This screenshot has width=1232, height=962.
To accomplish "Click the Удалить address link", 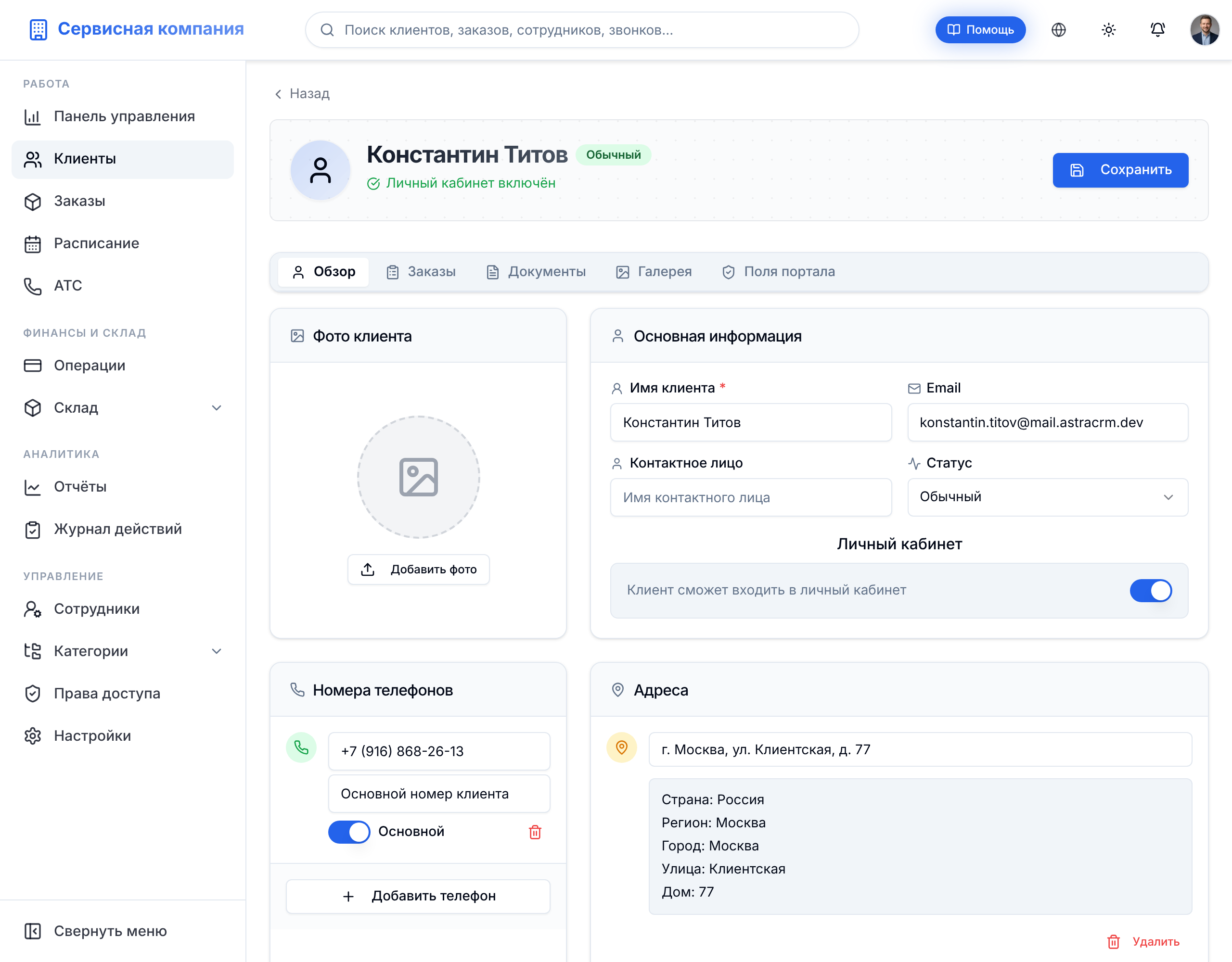I will pos(1143,942).
